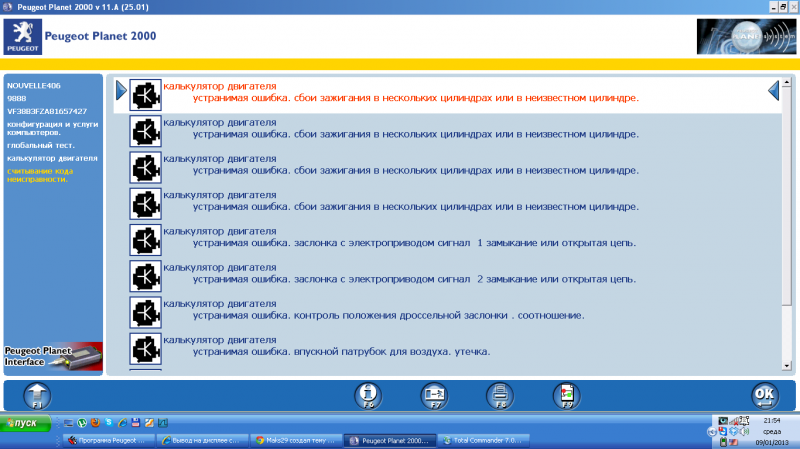800x449 pixels.
Task: Click the fault list vertical scrollbar thumb
Action: [x=786, y=196]
